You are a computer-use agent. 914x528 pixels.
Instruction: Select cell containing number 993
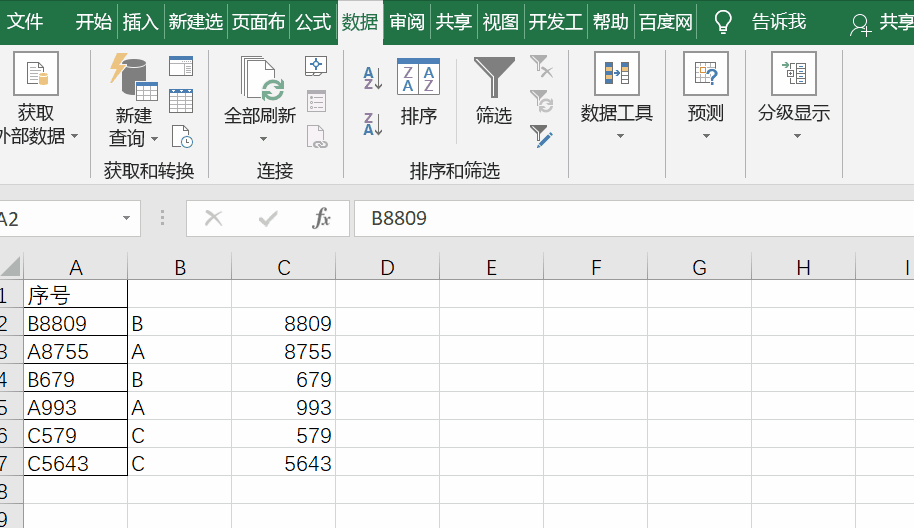tap(283, 407)
